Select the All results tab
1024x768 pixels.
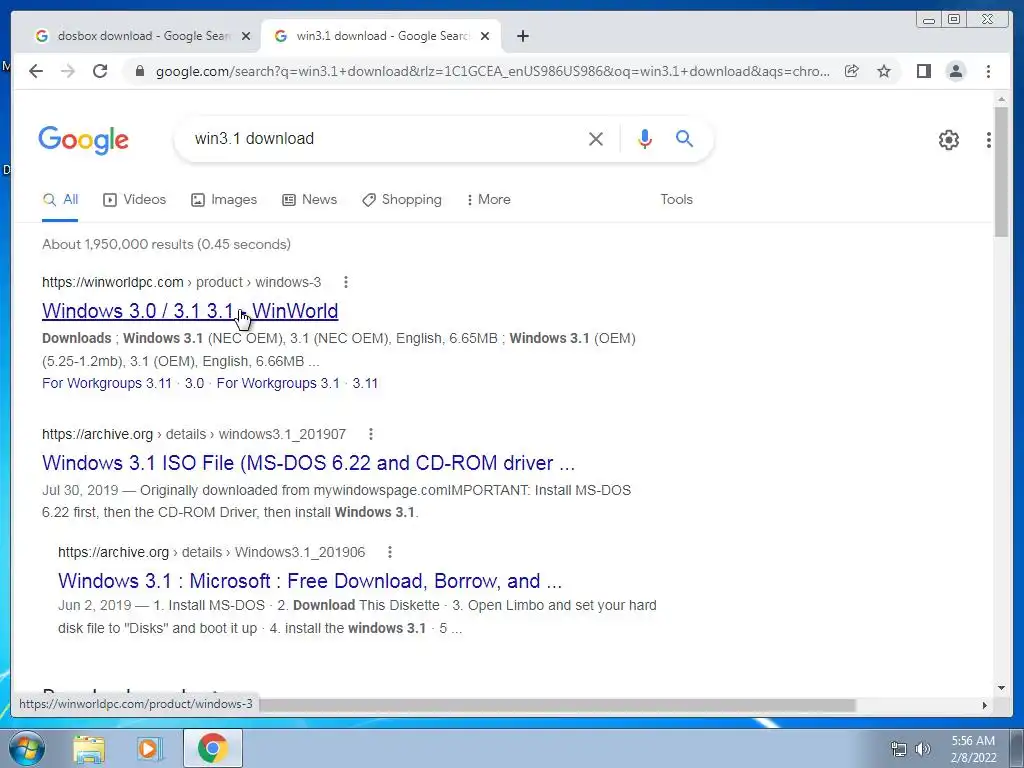(x=60, y=200)
